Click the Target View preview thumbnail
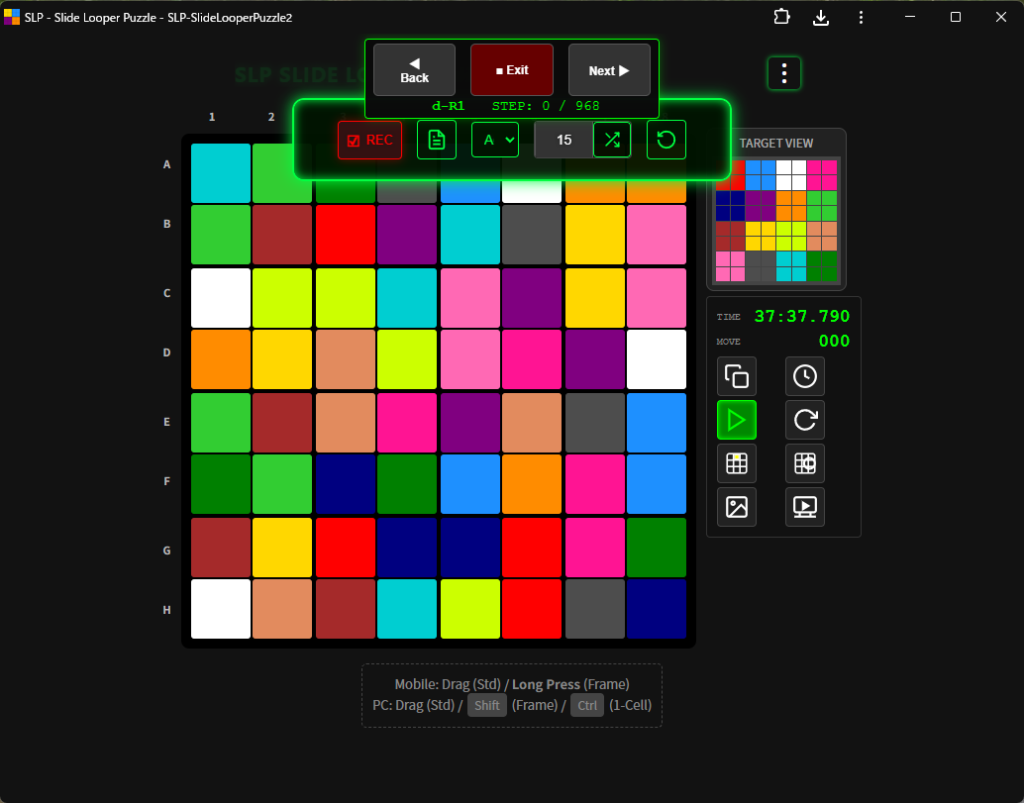The height and width of the screenshot is (803, 1024). pyautogui.click(x=776, y=221)
